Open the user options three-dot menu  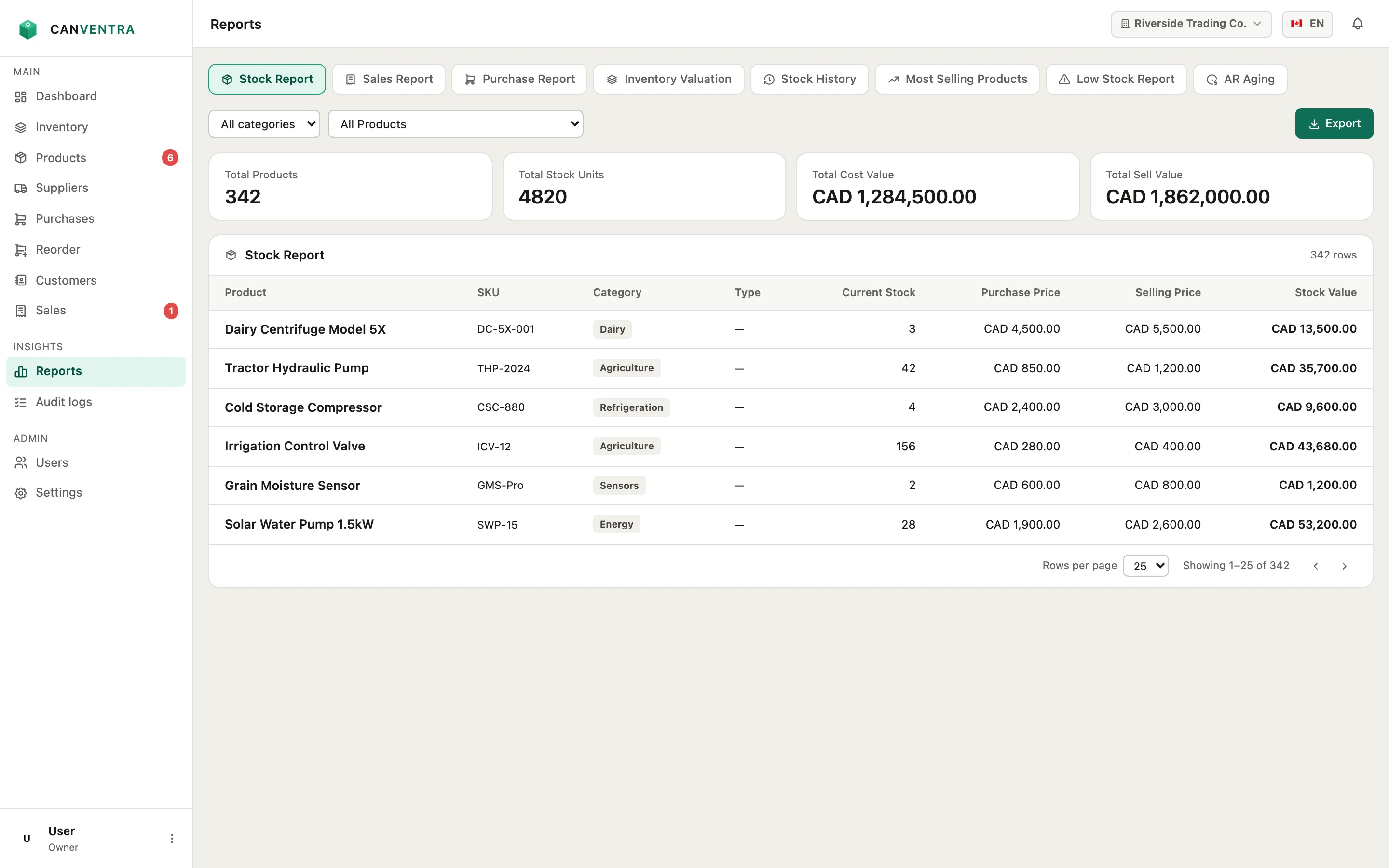[x=172, y=839]
